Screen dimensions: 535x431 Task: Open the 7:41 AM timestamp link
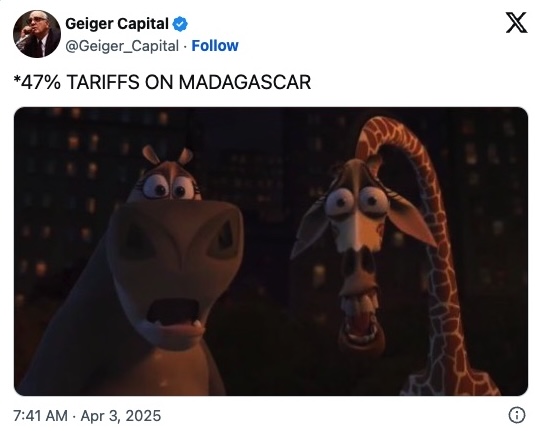point(40,415)
